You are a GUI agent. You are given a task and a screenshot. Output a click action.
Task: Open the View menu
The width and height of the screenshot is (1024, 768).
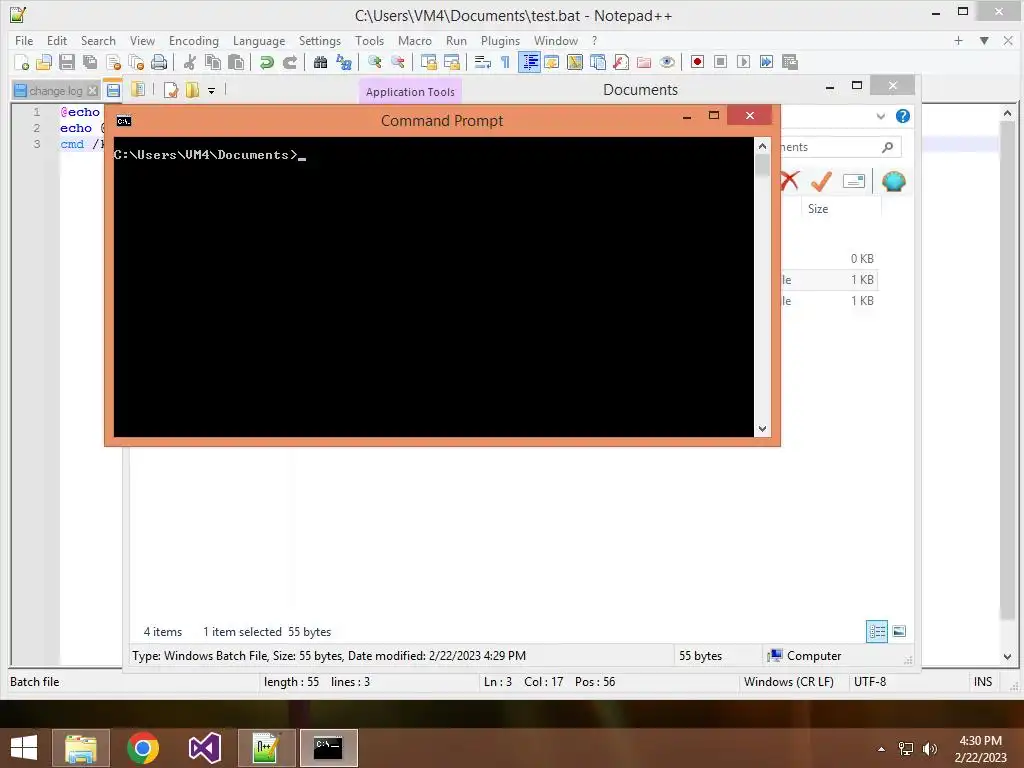coord(142,40)
